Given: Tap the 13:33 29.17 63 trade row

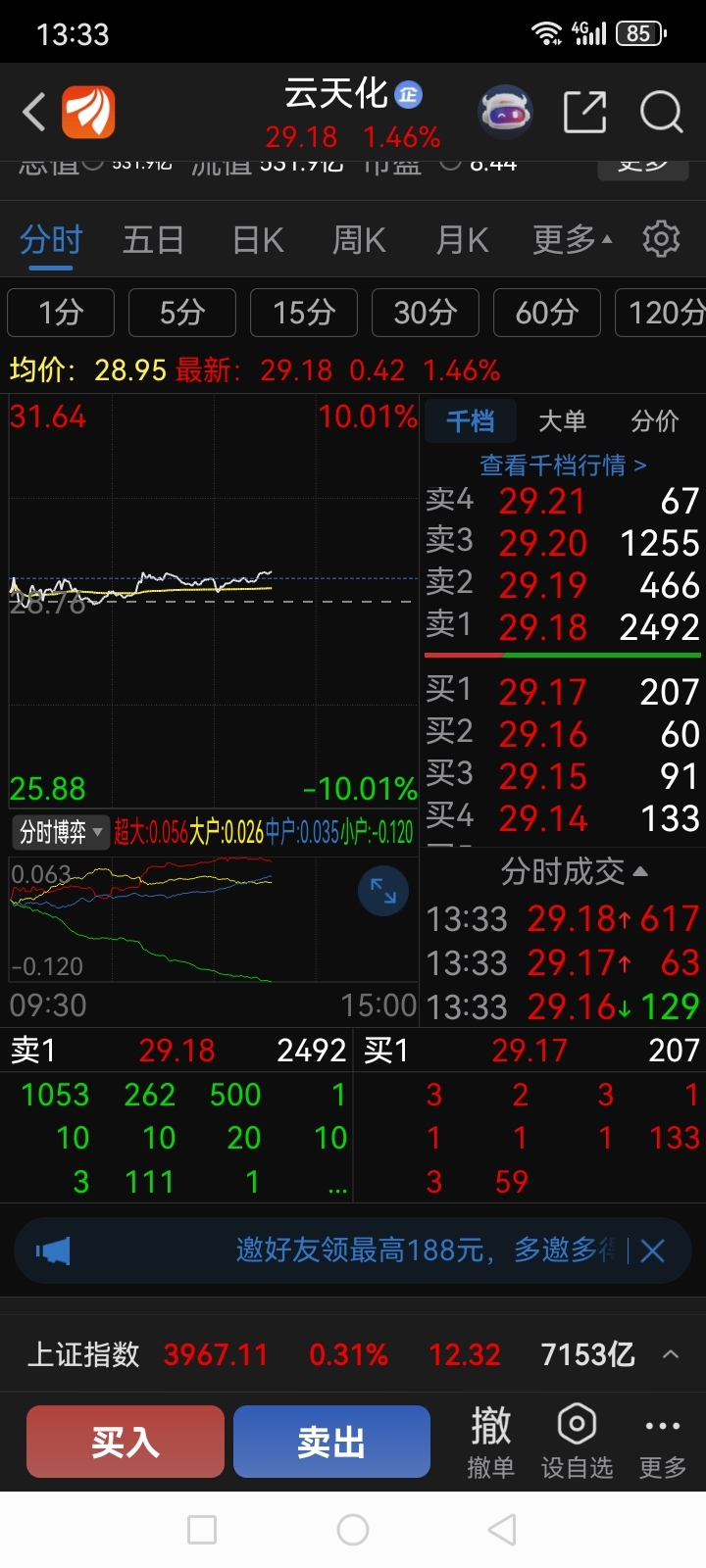Looking at the screenshot, I should coord(563,962).
